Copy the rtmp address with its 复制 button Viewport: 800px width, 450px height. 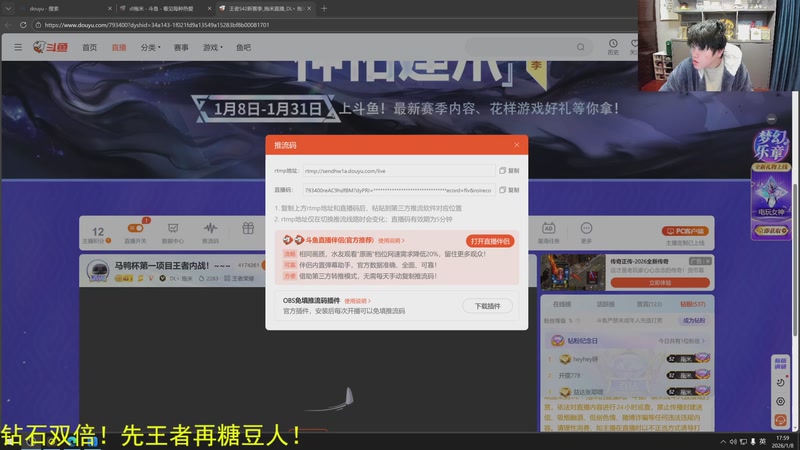click(509, 170)
